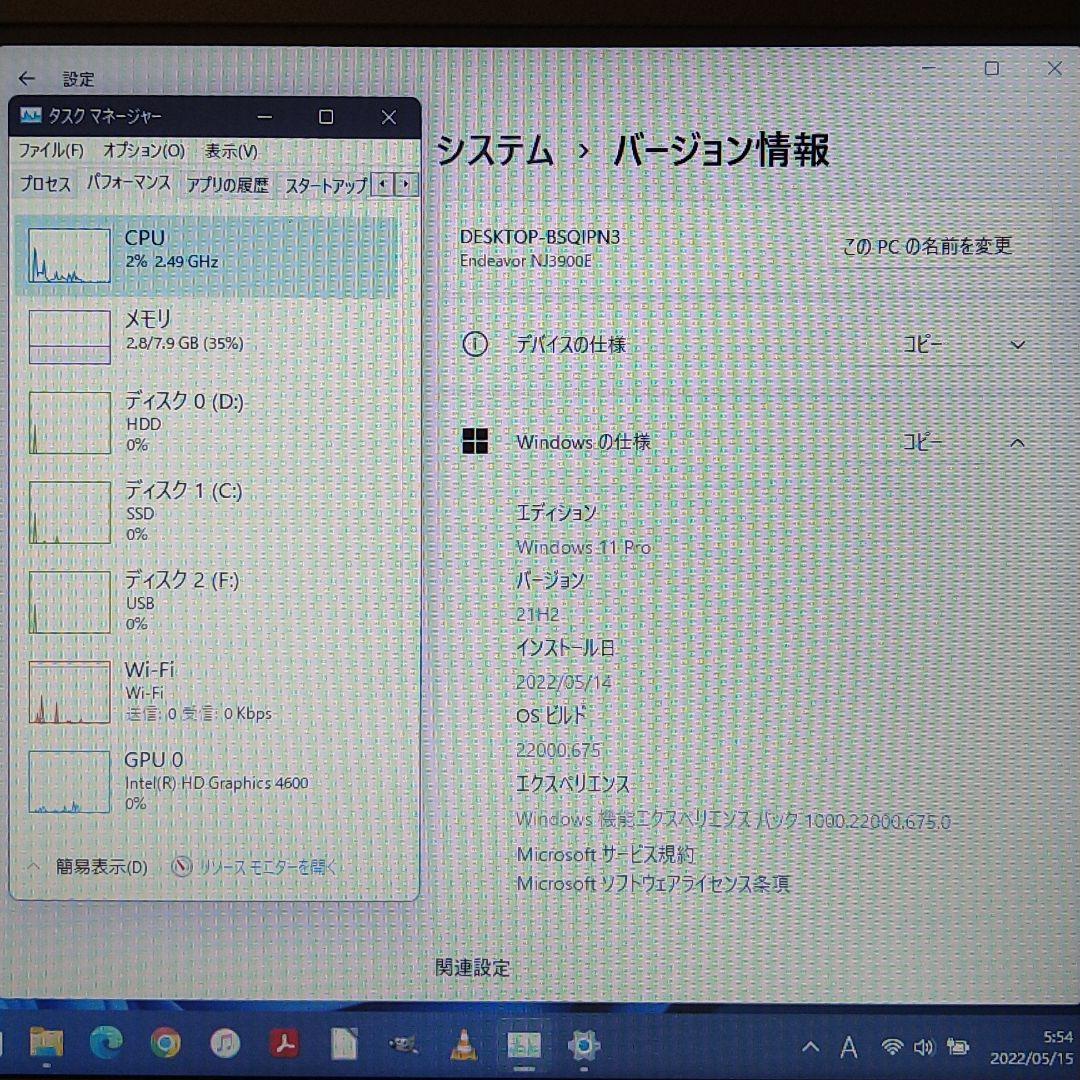This screenshot has height=1080, width=1080.
Task: Expand デバイスの仕様 section
Action: click(x=1018, y=344)
